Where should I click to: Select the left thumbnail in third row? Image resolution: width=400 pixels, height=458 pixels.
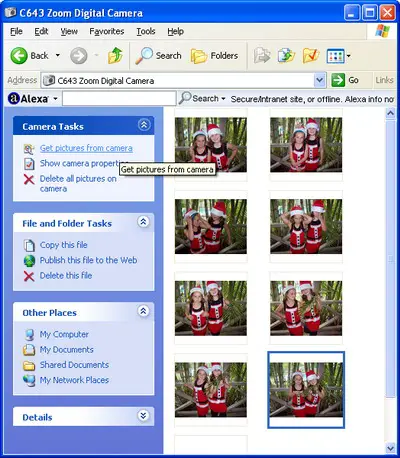tap(211, 308)
